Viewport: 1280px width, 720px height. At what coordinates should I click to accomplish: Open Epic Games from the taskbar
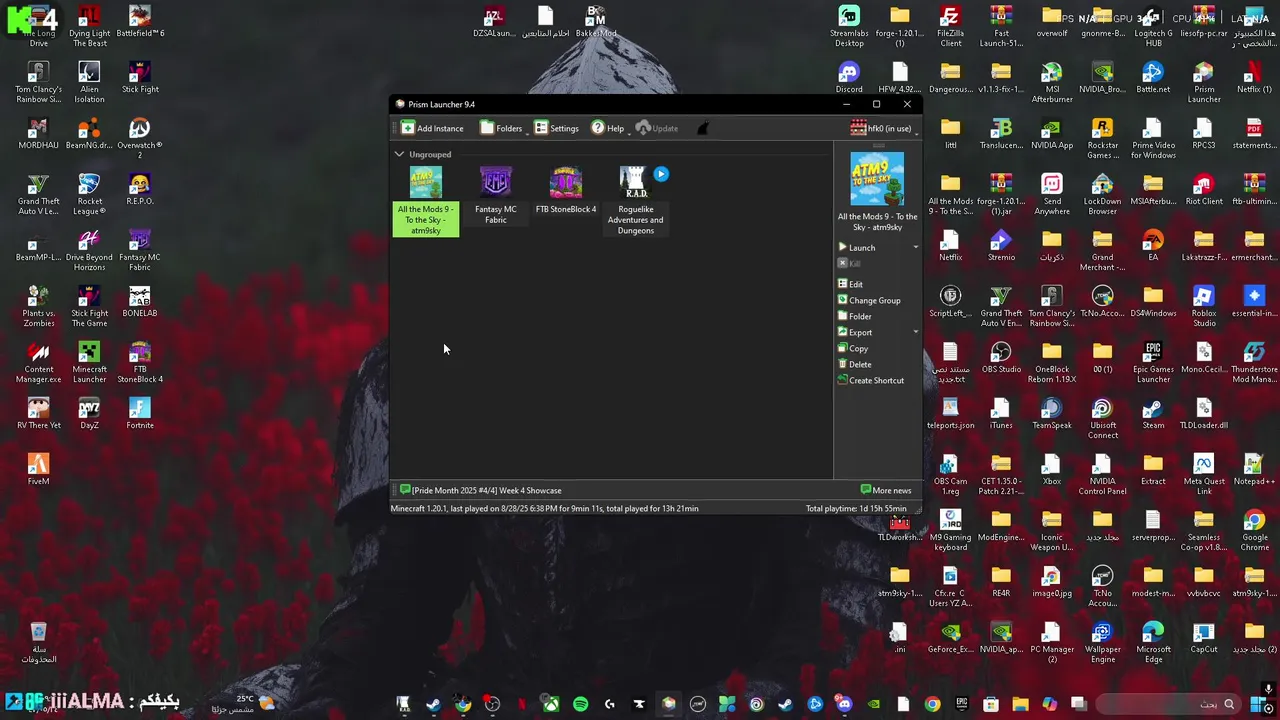(x=961, y=704)
